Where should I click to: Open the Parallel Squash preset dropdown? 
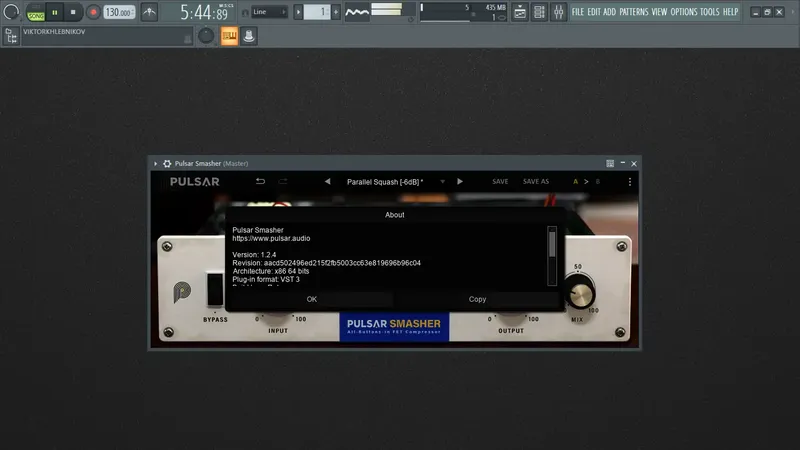coord(394,182)
